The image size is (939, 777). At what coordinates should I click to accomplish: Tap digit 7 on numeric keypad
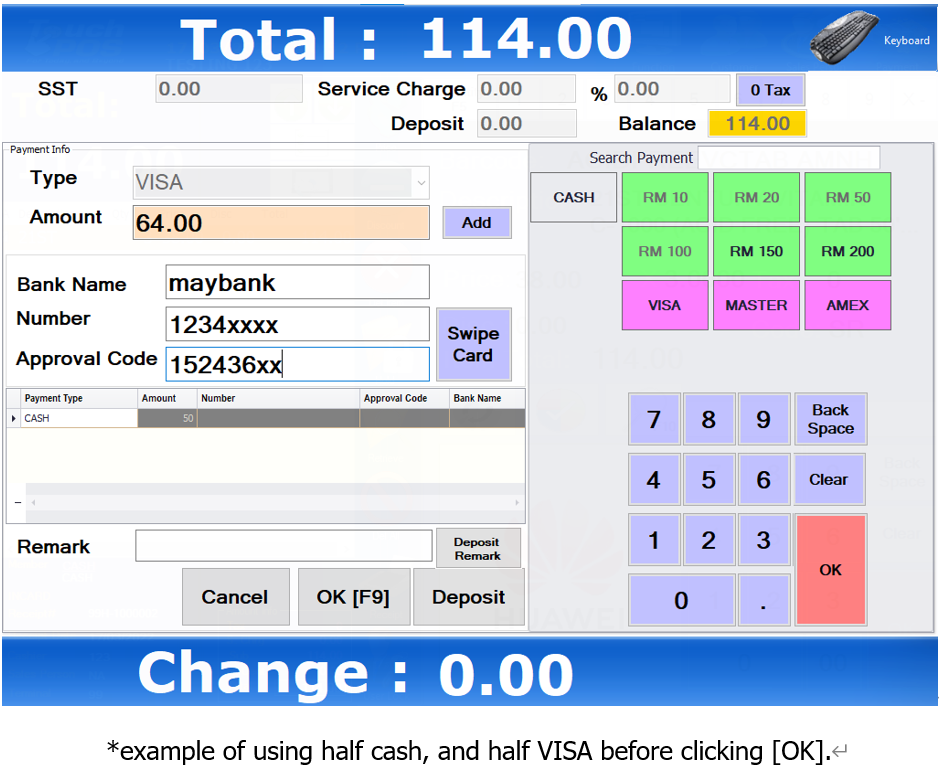pos(654,420)
